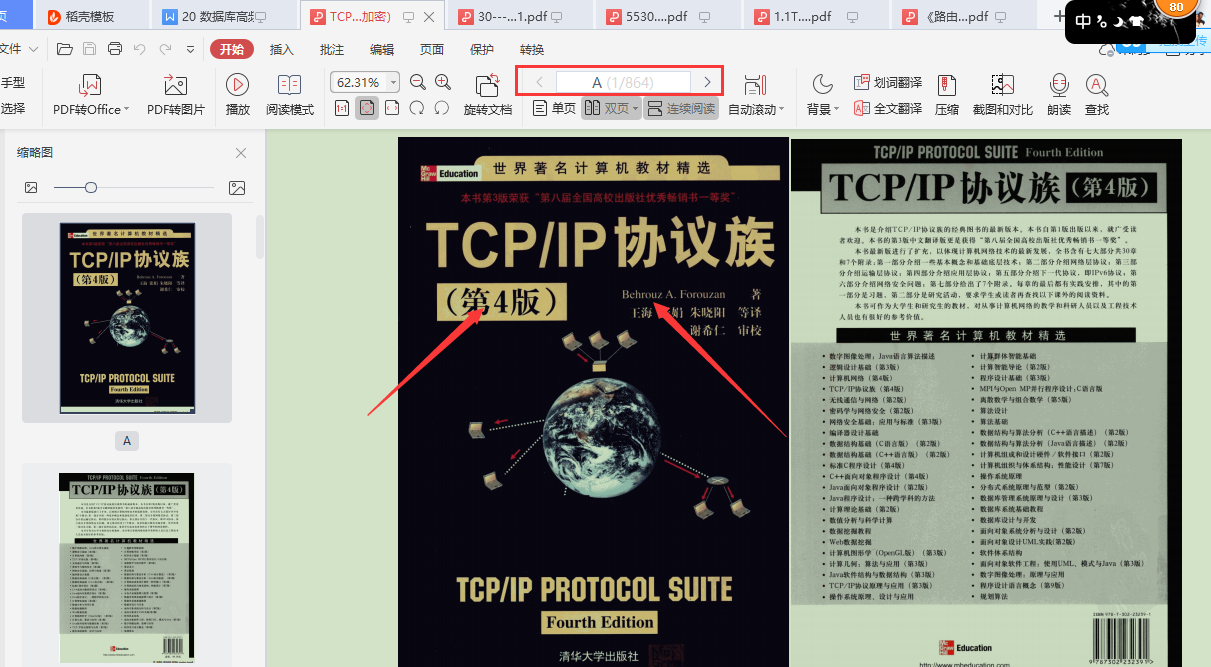The image size is (1211, 667).
Task: Open the 文件 menu dropdown
Action: (x=20, y=50)
